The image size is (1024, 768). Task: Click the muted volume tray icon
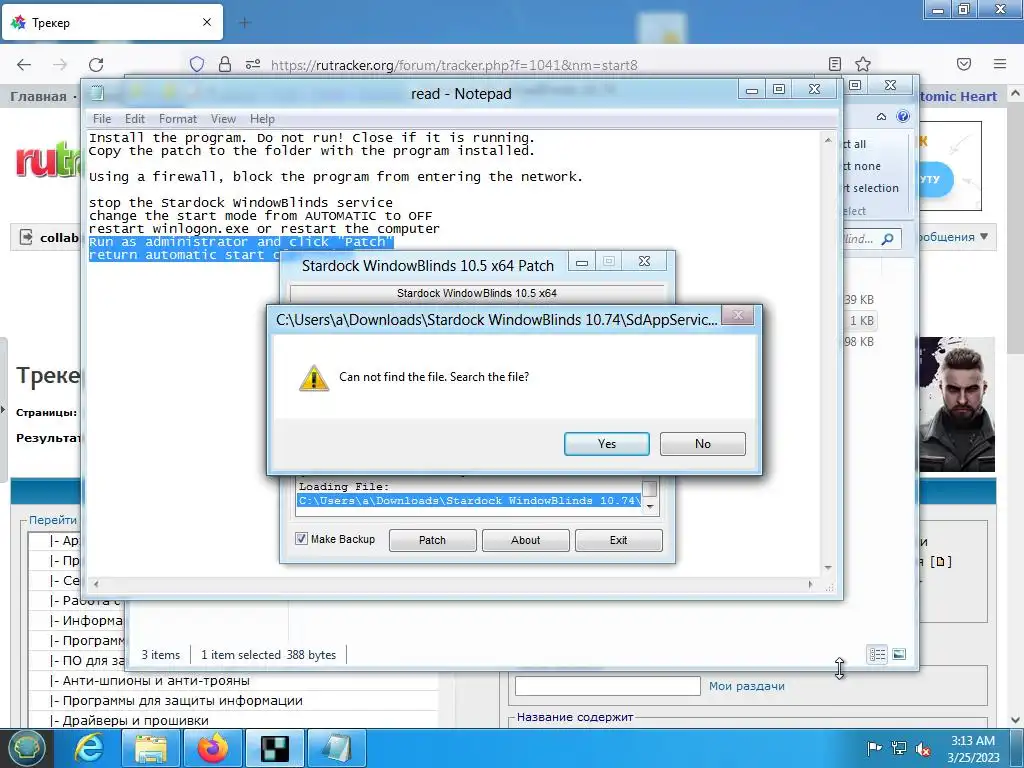923,748
